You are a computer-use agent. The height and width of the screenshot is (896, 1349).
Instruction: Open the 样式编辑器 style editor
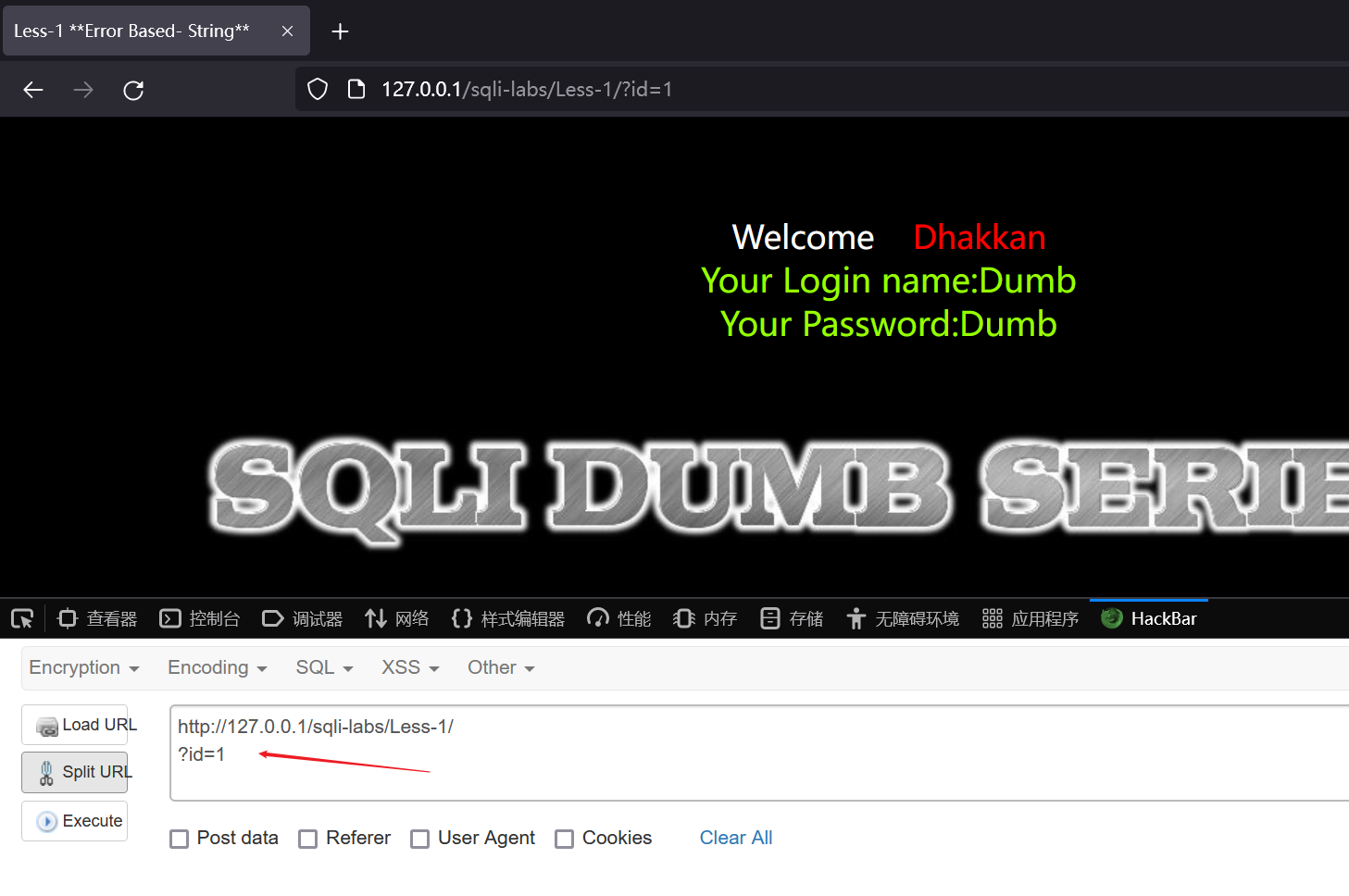tap(507, 618)
